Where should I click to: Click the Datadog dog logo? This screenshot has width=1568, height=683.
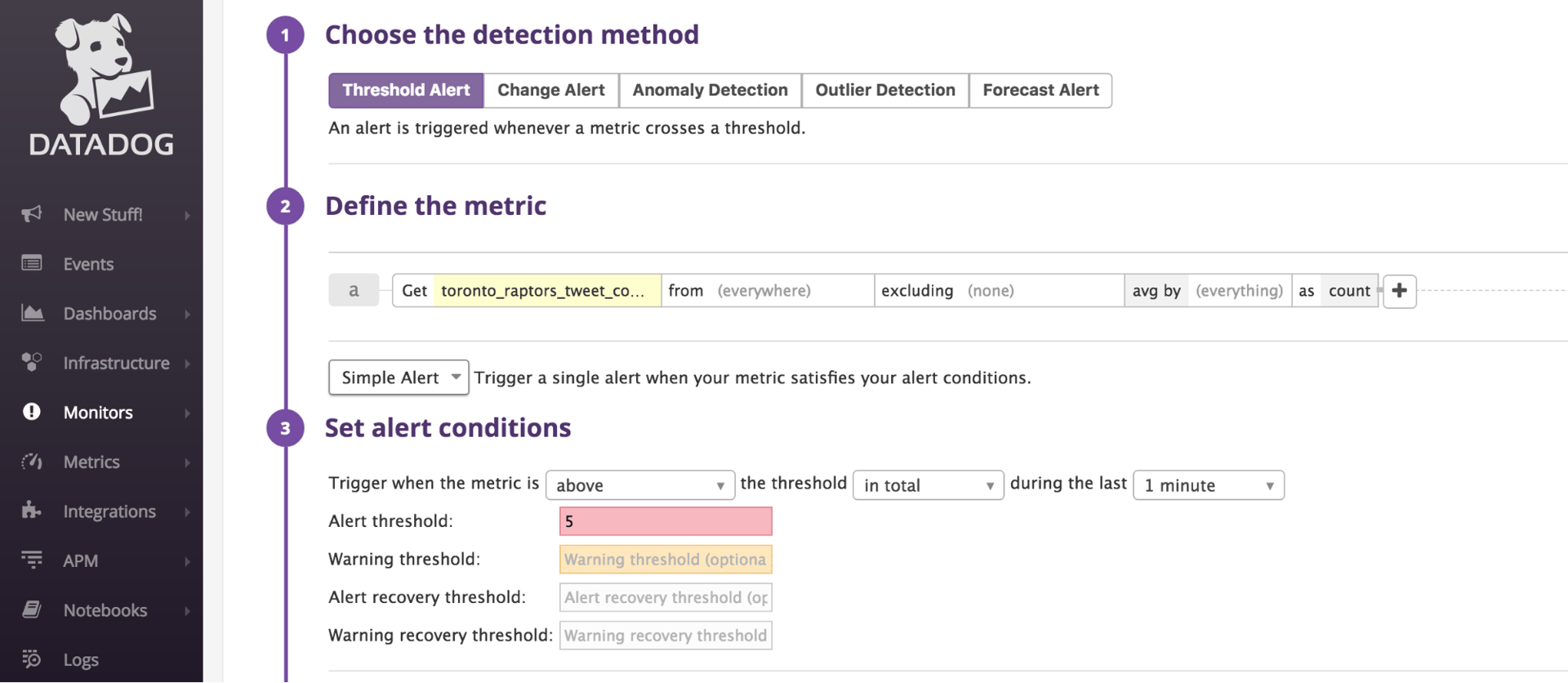point(101,69)
